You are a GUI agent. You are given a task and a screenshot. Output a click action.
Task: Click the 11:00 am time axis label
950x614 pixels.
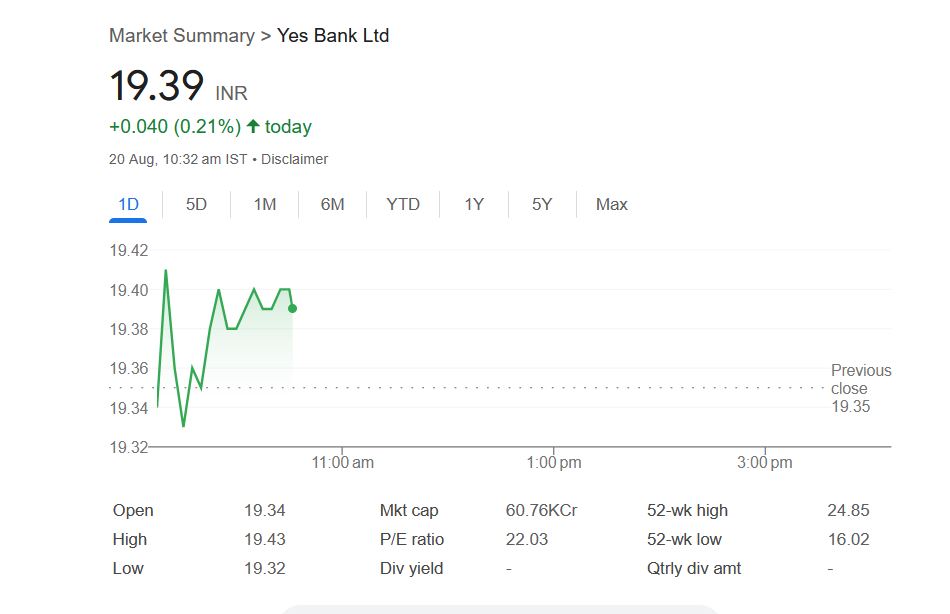pyautogui.click(x=343, y=462)
